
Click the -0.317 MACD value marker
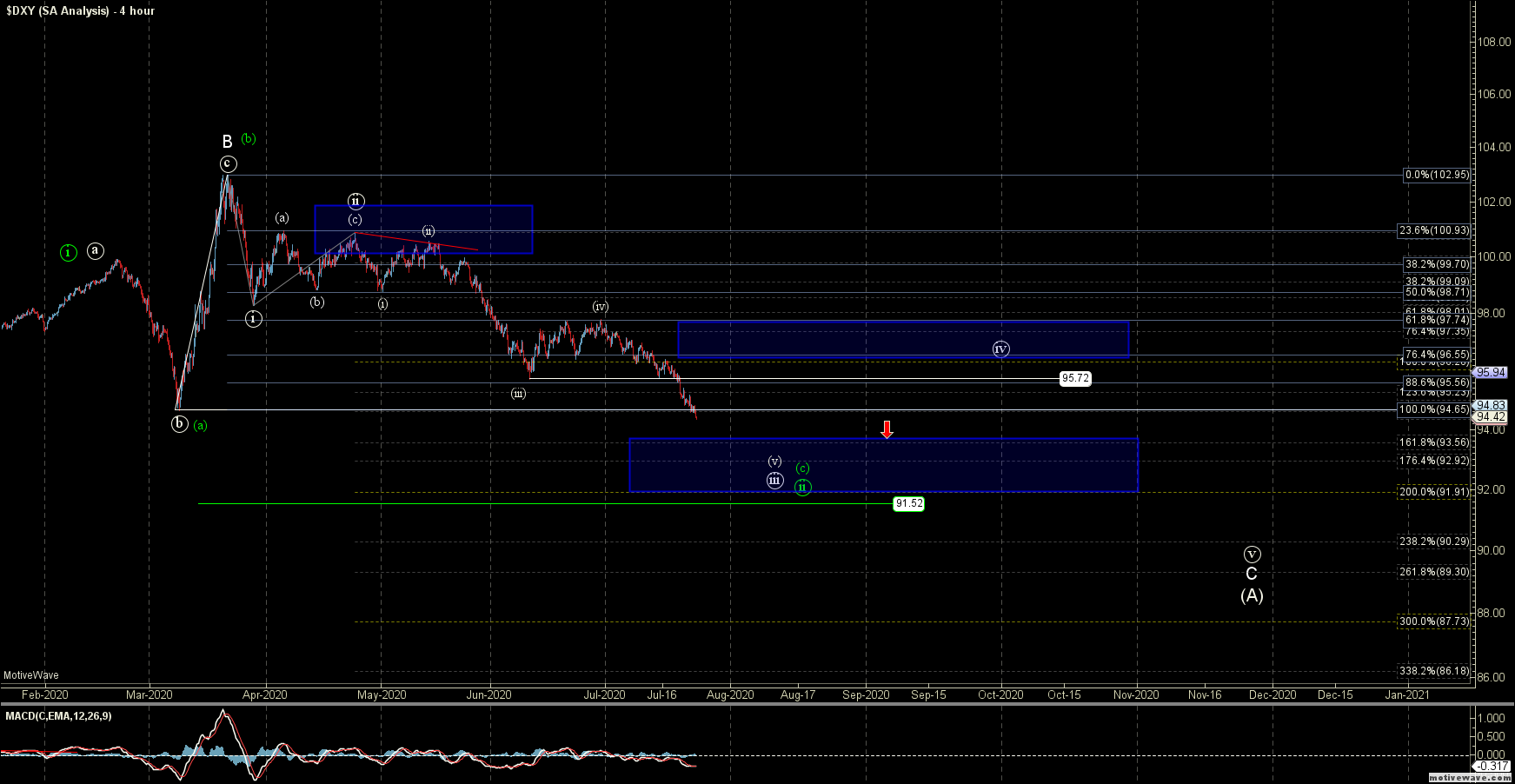click(1493, 766)
